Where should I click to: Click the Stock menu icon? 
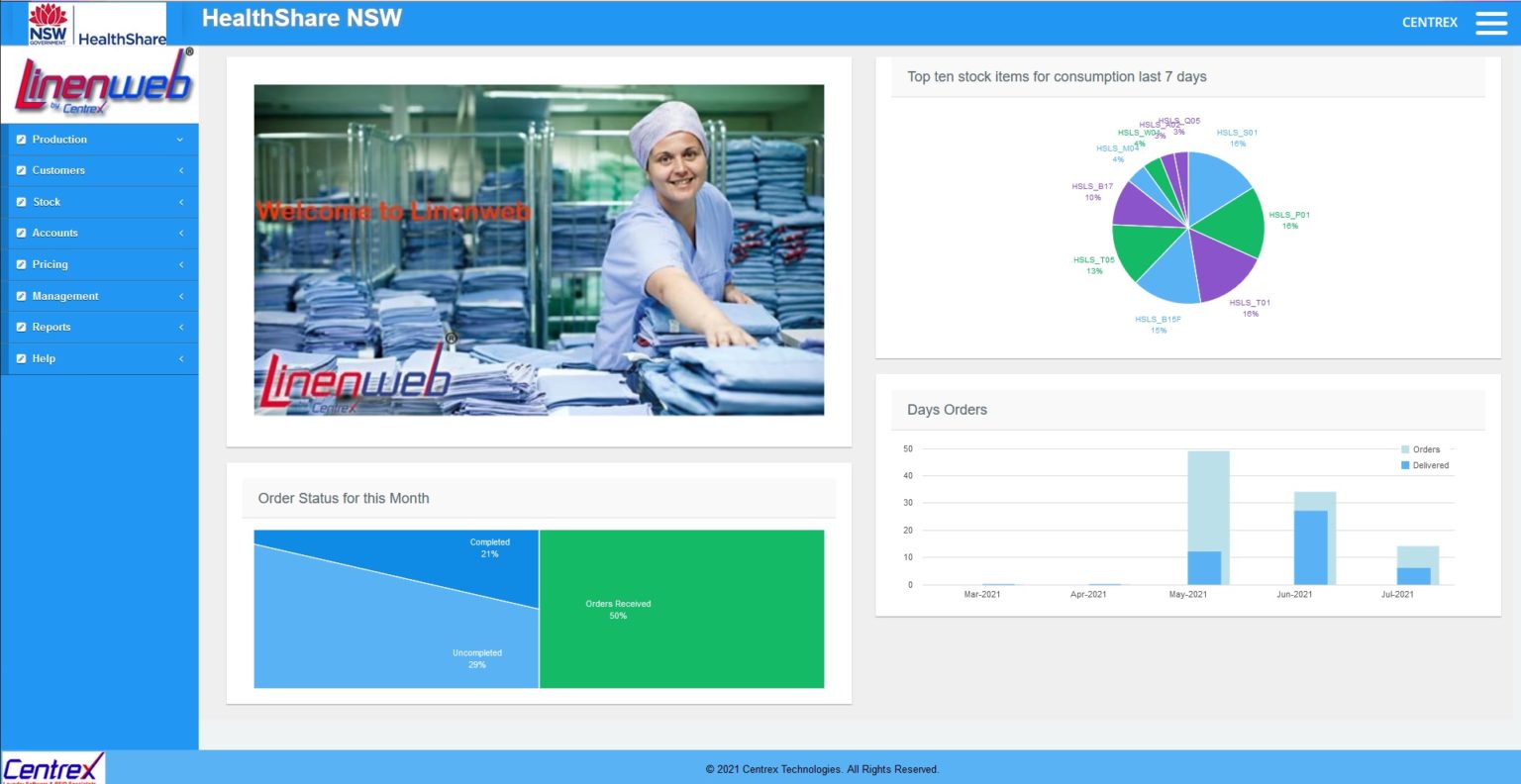pyautogui.click(x=20, y=202)
